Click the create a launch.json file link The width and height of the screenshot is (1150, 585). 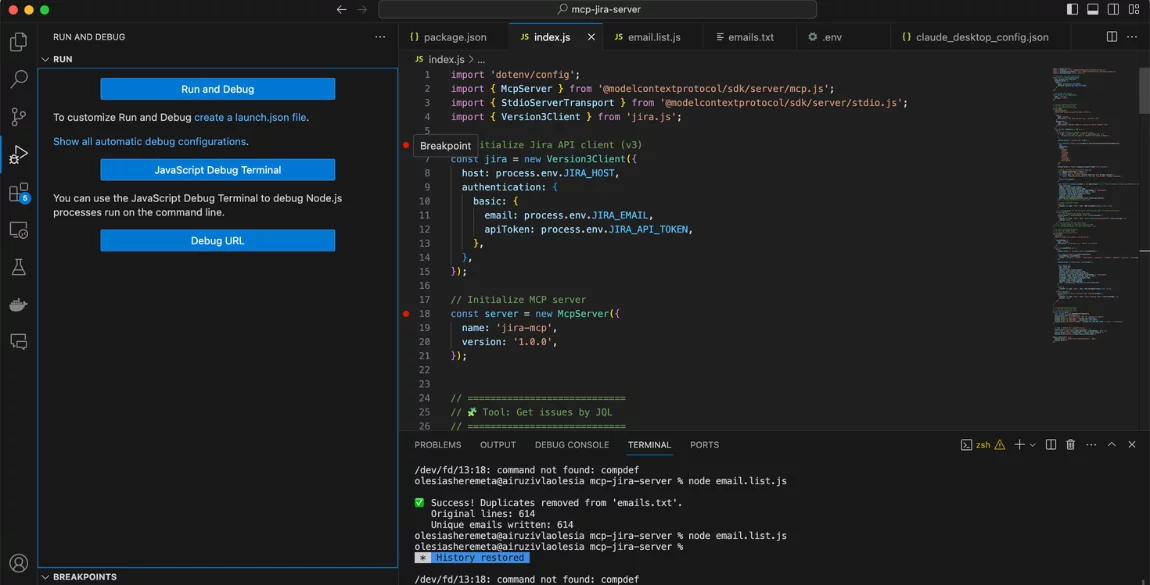250,117
